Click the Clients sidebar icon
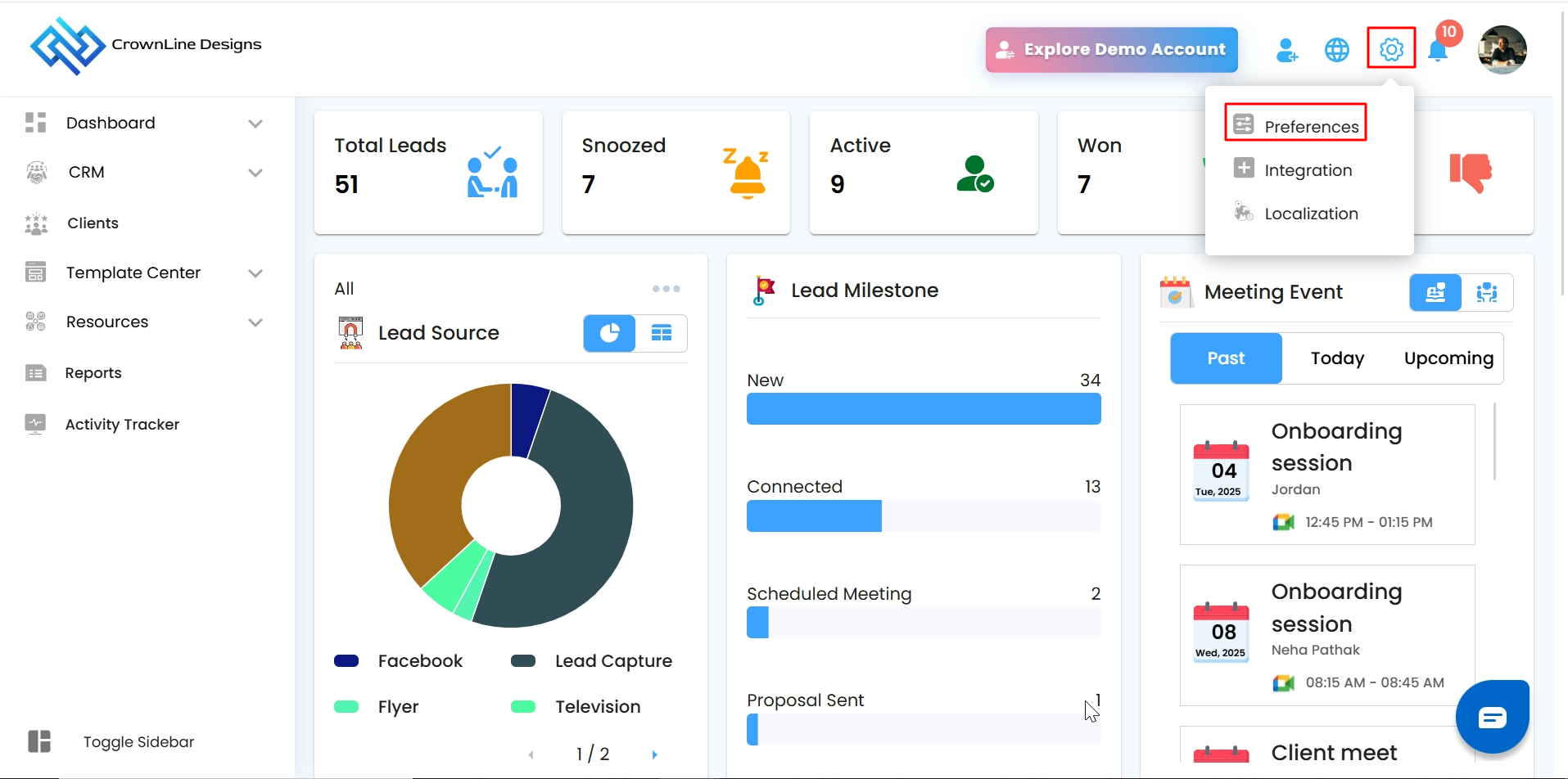The image size is (1568, 779). tap(36, 223)
